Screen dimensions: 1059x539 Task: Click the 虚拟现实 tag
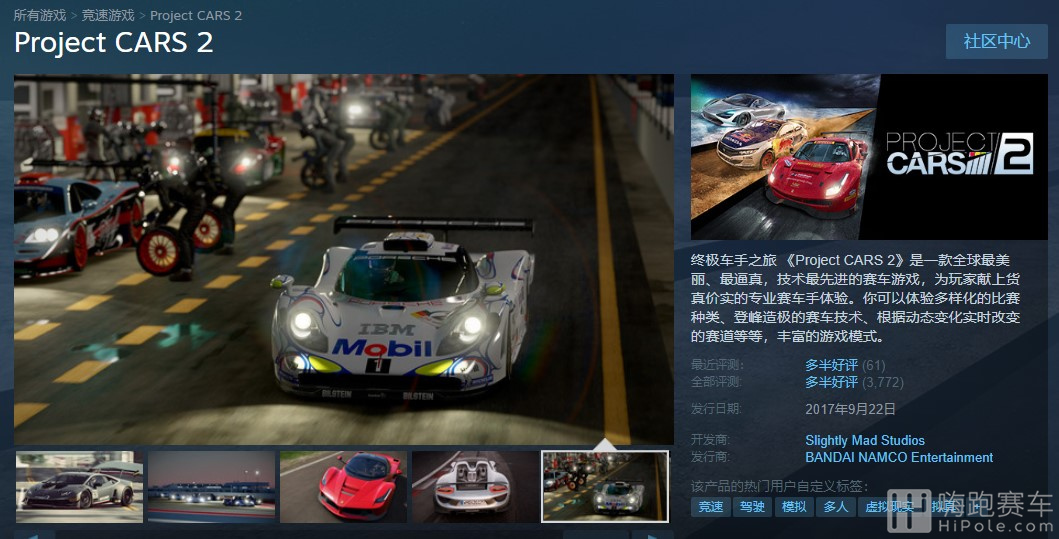[x=889, y=507]
